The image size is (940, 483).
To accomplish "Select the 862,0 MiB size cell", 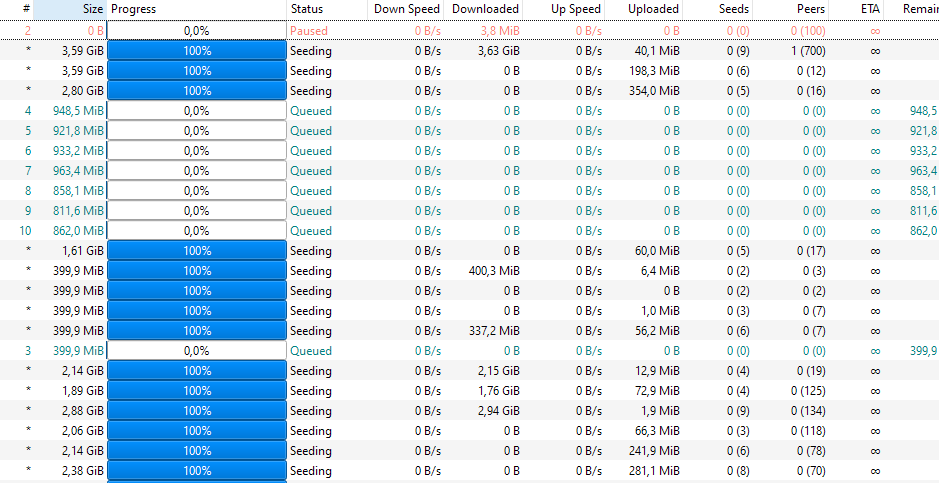I will pos(78,231).
